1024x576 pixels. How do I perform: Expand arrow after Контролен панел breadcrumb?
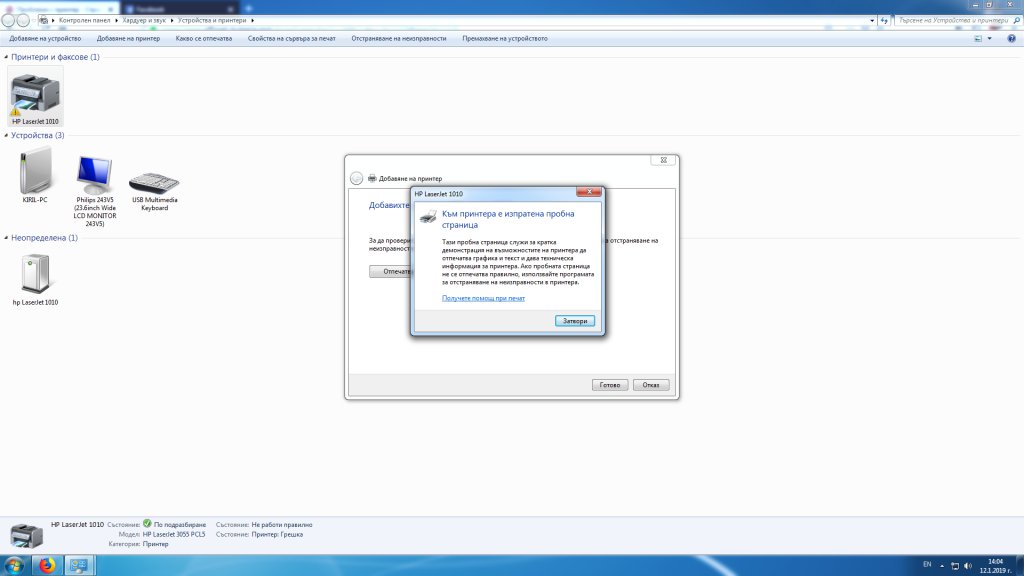tap(116, 20)
